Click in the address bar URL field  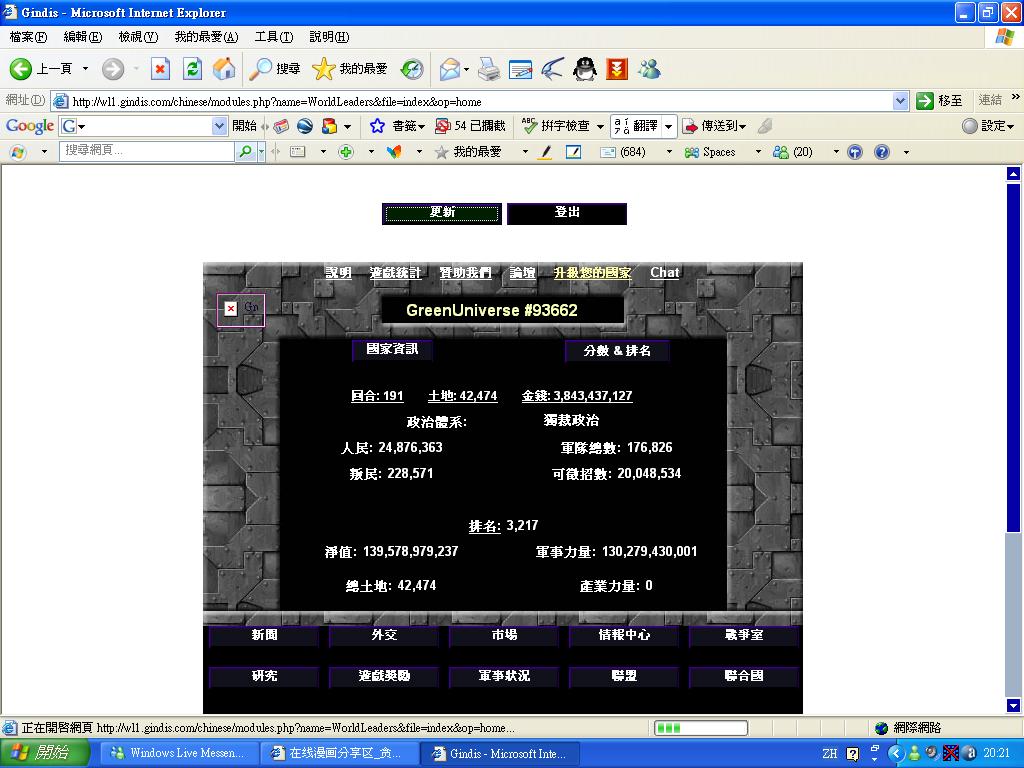[x=480, y=101]
